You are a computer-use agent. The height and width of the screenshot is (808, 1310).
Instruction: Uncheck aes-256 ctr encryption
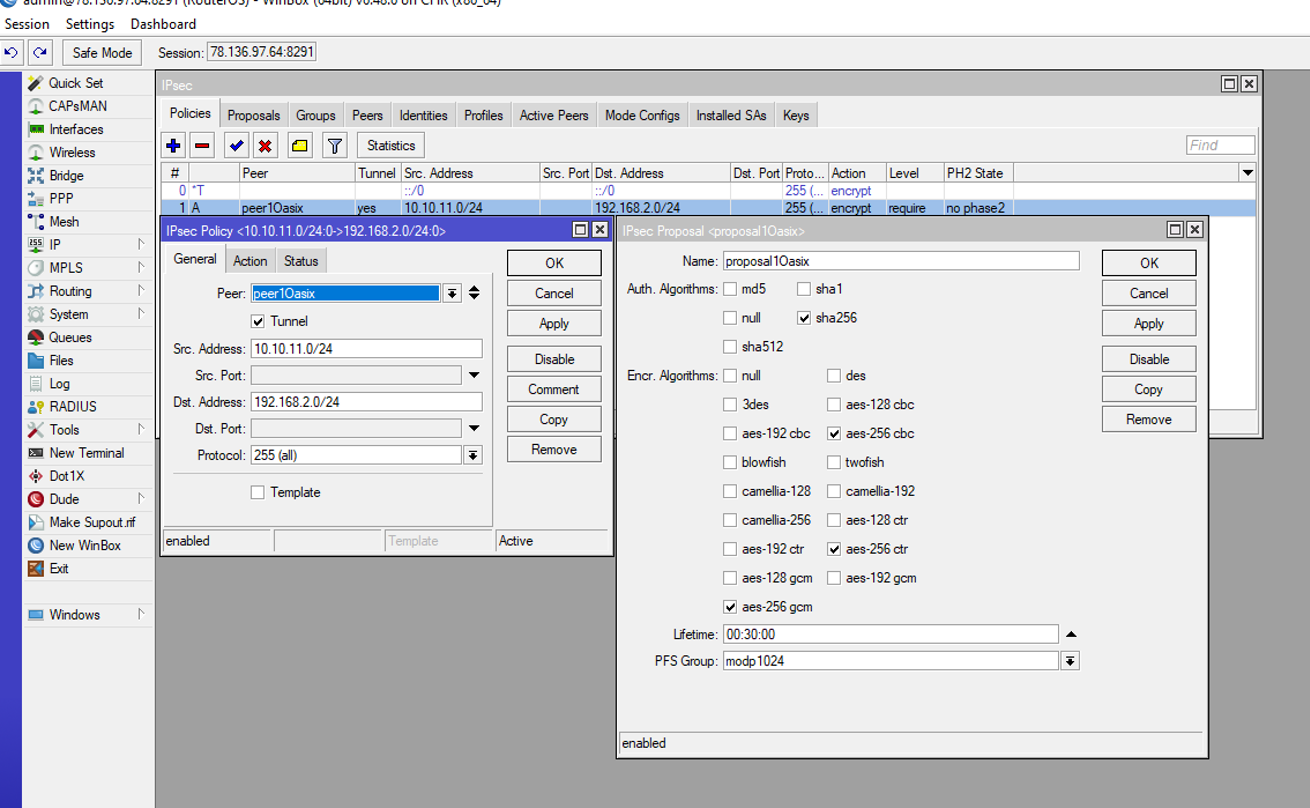tap(834, 549)
